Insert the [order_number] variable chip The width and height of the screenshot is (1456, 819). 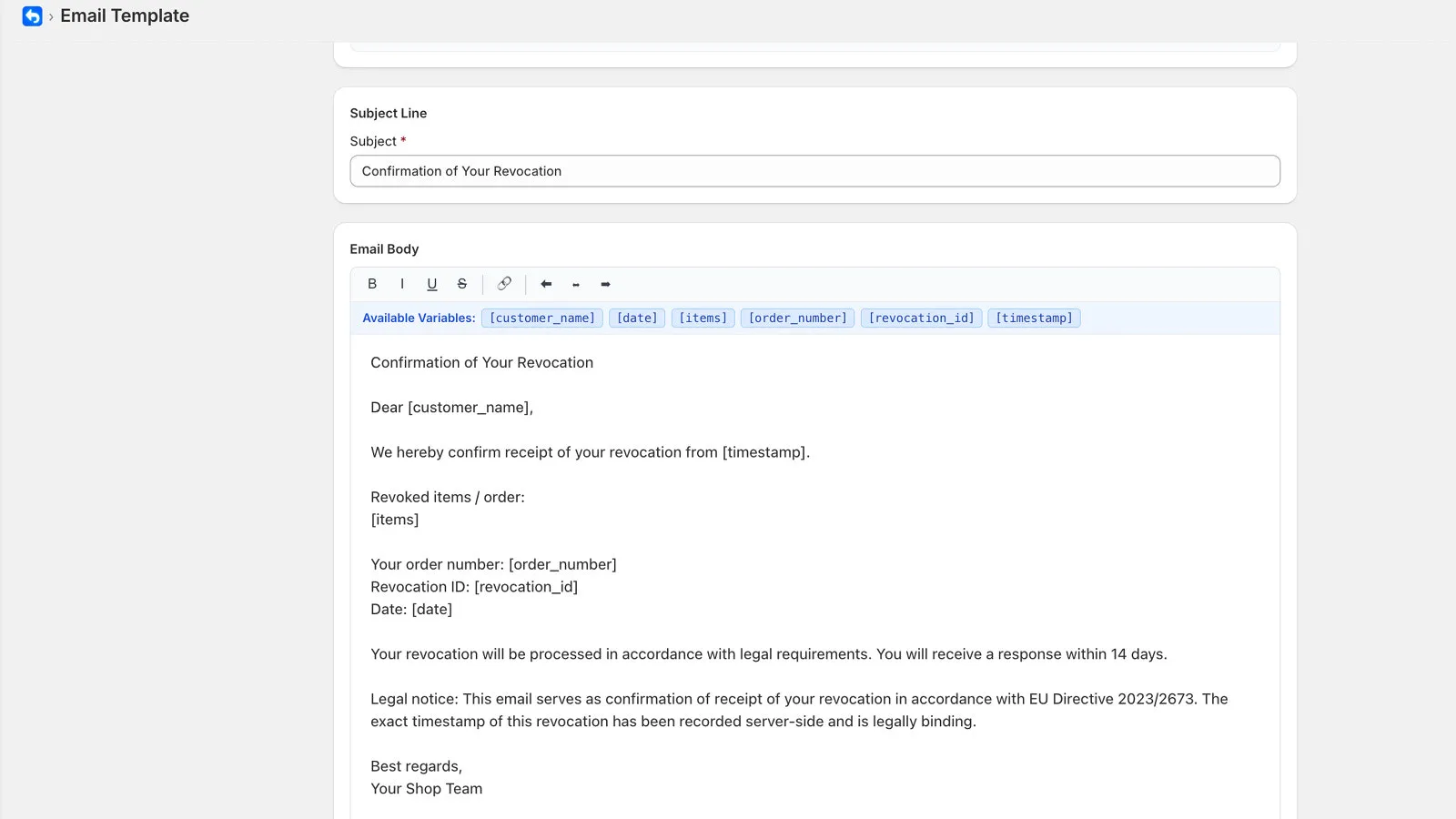tap(797, 318)
